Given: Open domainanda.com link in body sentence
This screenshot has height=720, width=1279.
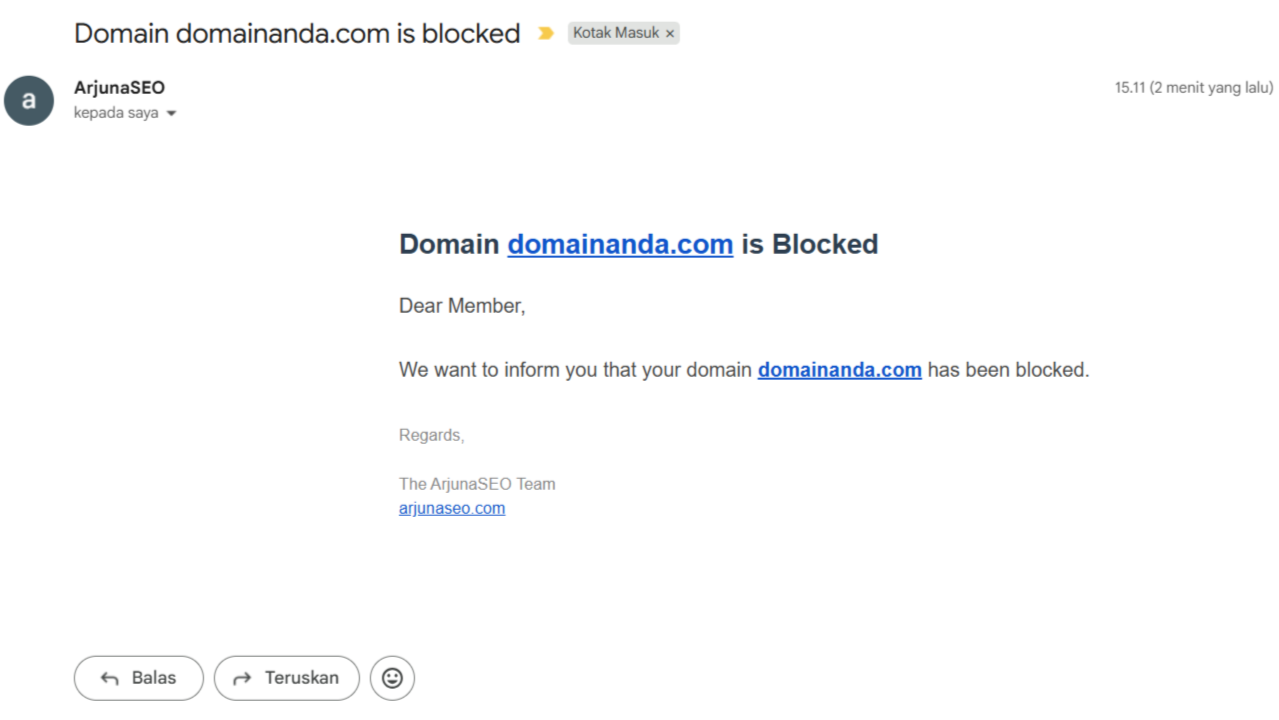Looking at the screenshot, I should coord(839,370).
